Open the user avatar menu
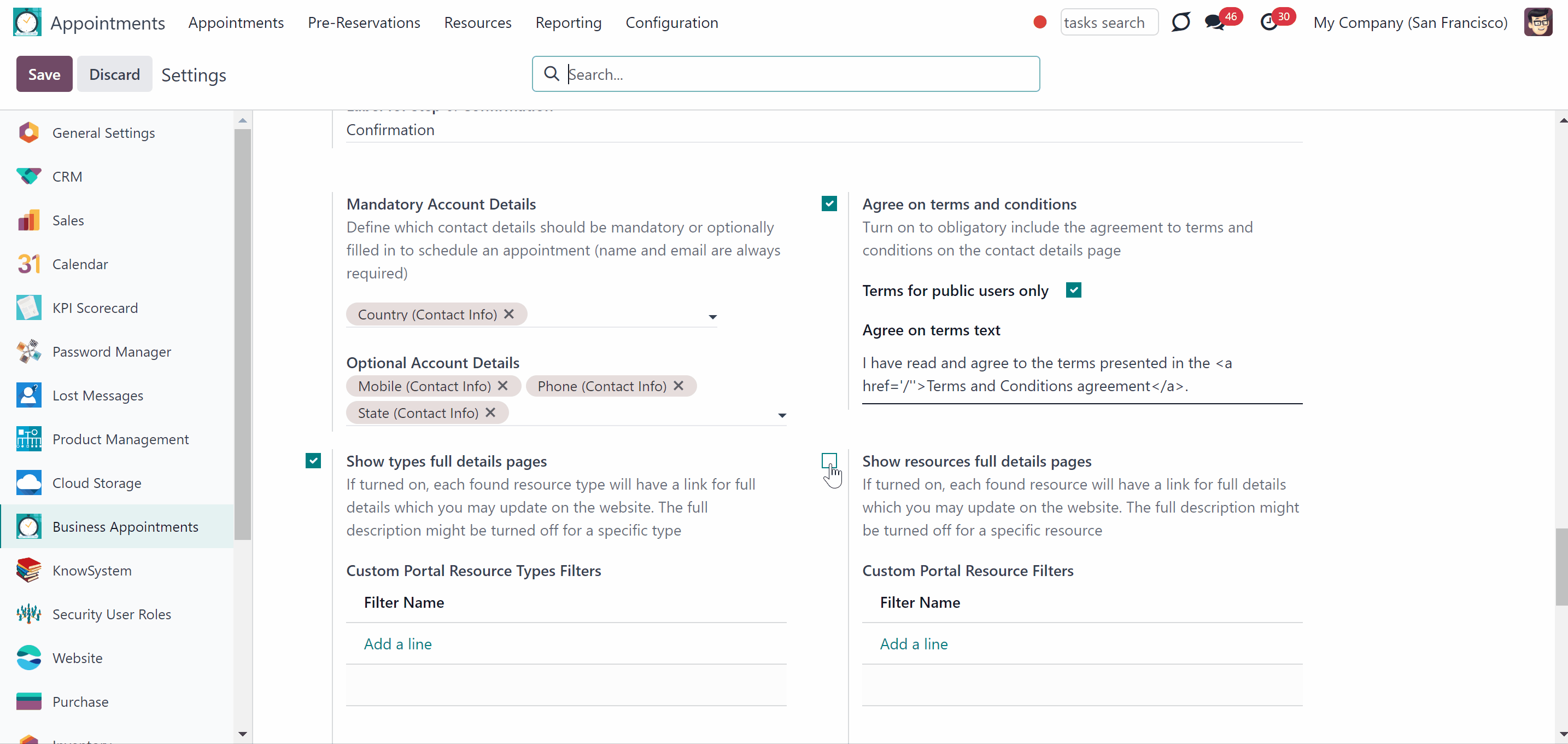 click(1537, 22)
